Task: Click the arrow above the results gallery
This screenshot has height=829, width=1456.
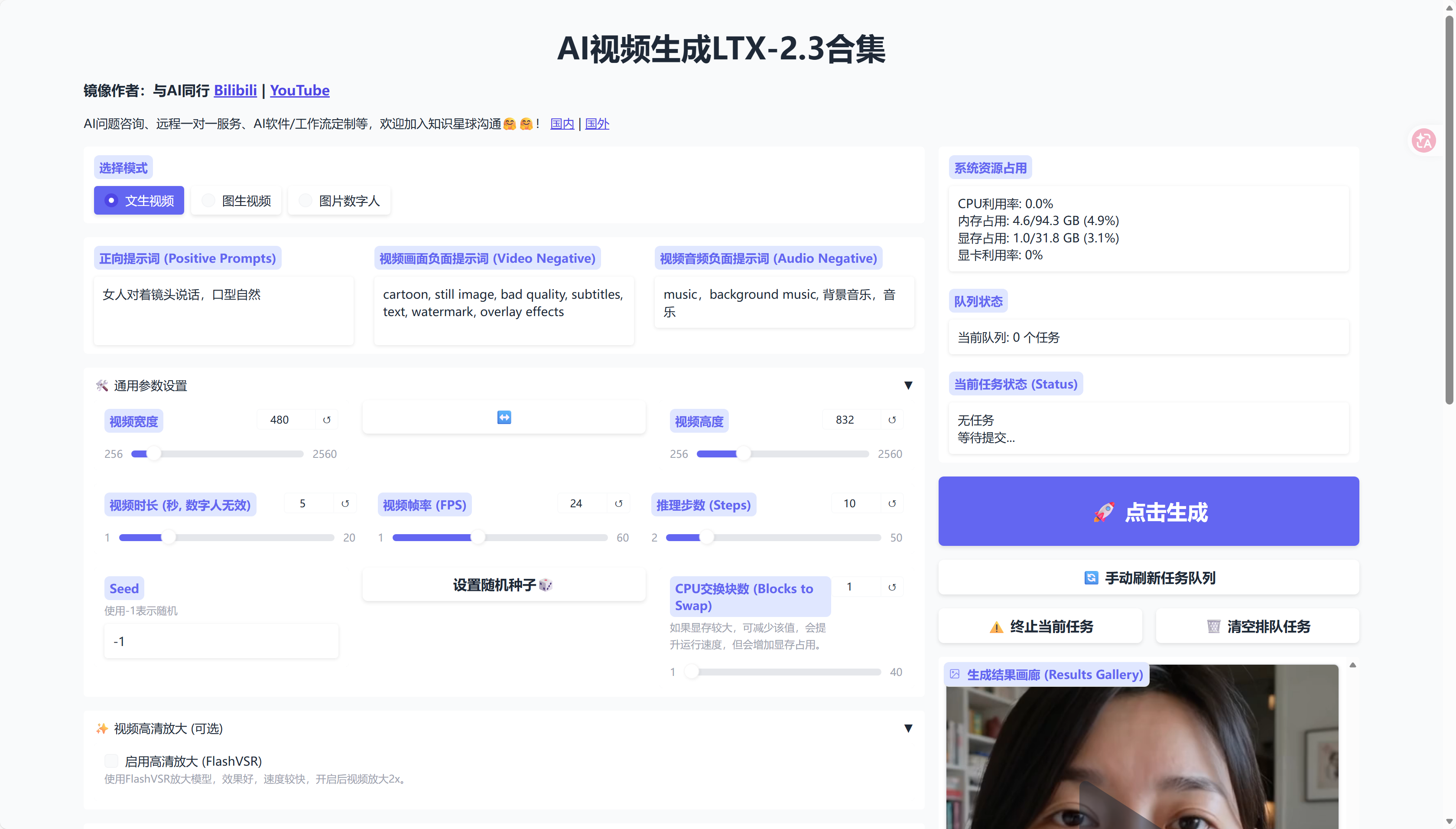Action: [x=1352, y=665]
